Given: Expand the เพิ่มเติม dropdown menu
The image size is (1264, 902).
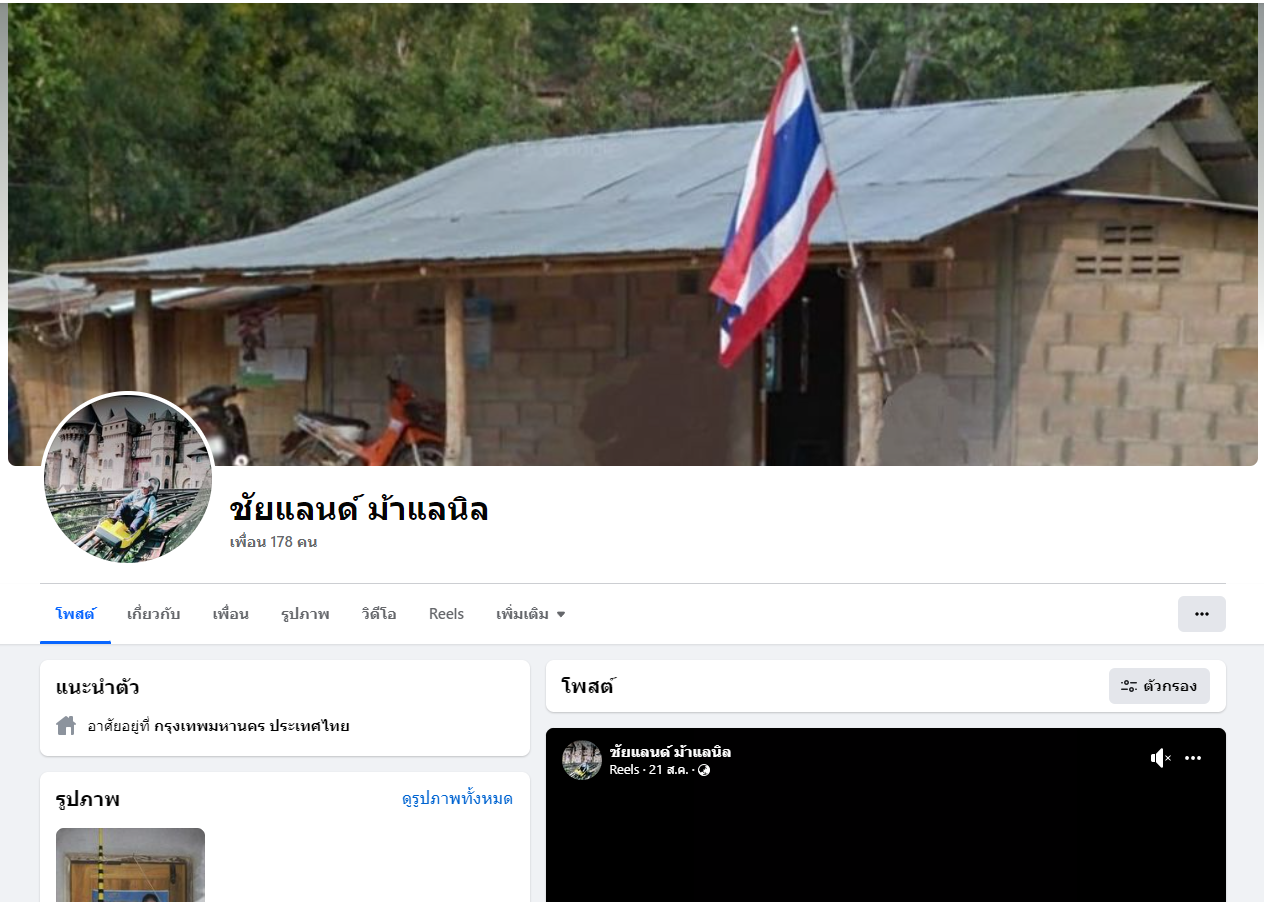Looking at the screenshot, I should tap(531, 614).
